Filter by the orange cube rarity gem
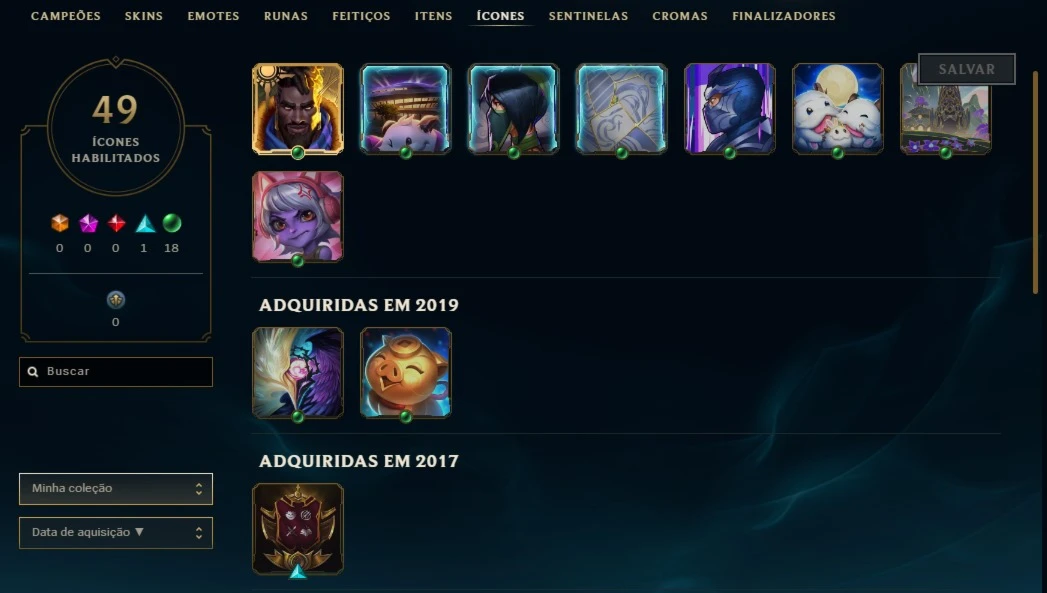This screenshot has width=1047, height=593. (60, 223)
